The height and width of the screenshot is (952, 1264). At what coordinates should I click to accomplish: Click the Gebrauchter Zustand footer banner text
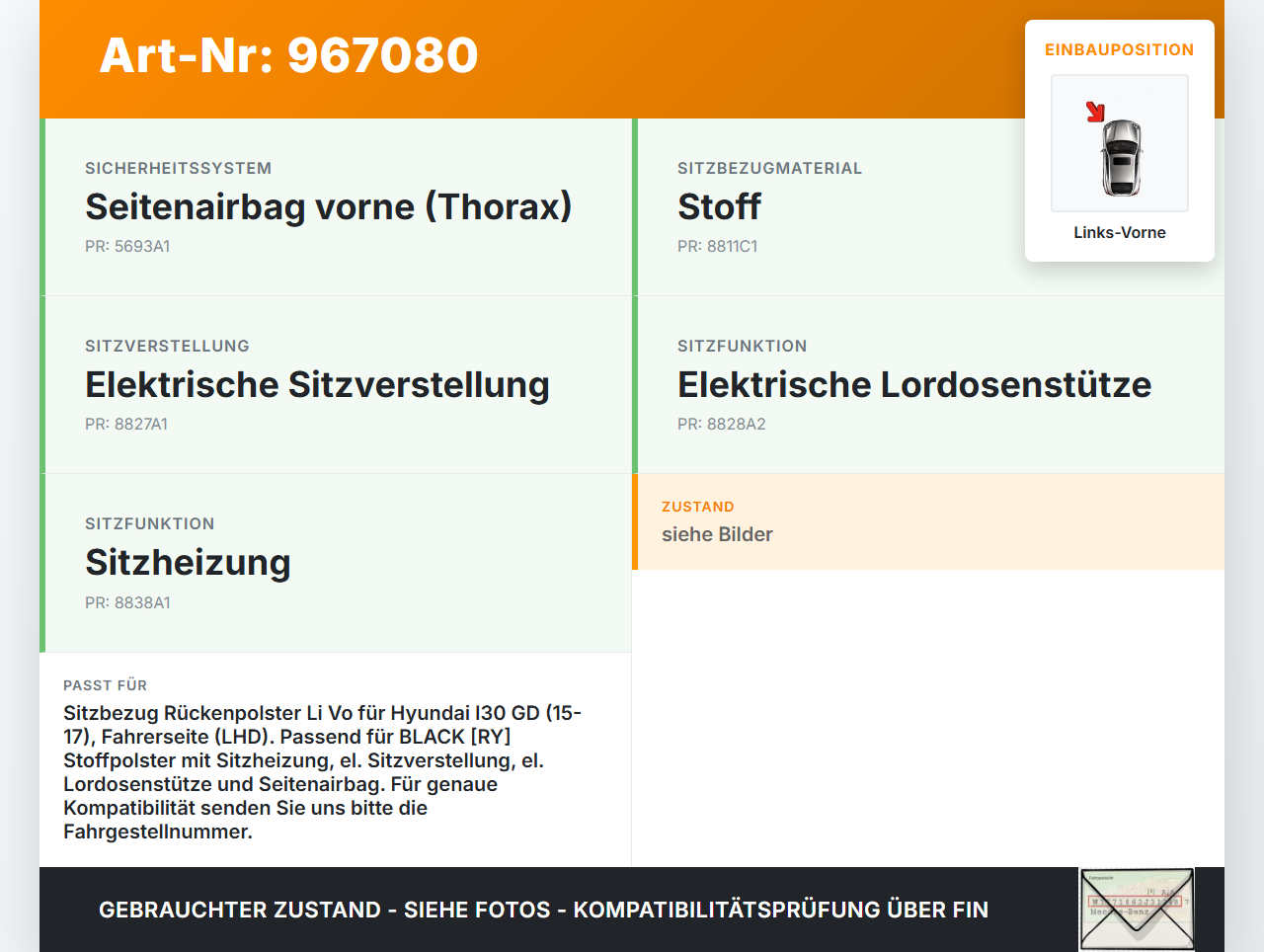click(x=543, y=910)
